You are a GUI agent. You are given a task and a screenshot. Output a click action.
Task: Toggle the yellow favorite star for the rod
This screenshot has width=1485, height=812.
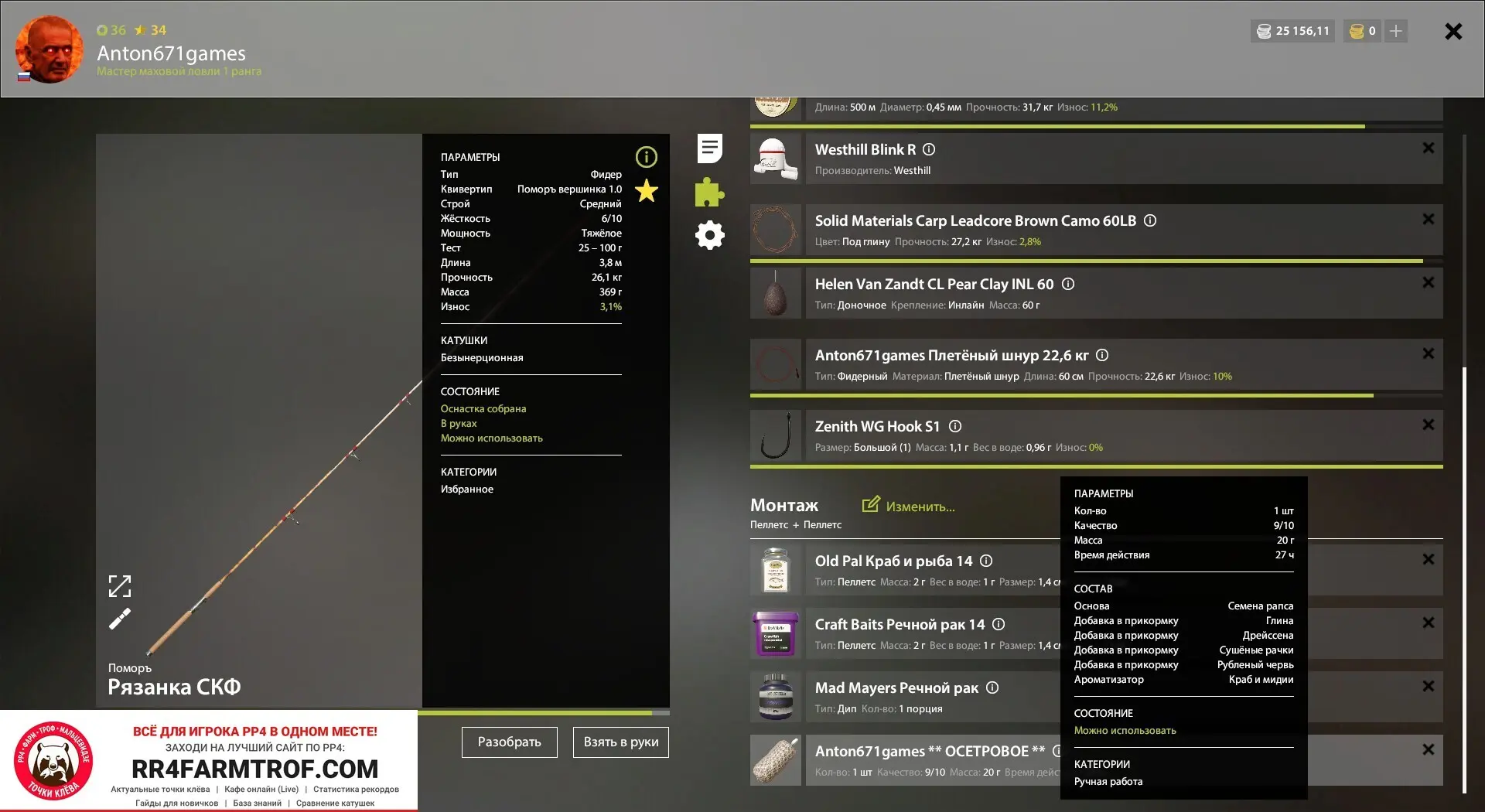pyautogui.click(x=647, y=190)
